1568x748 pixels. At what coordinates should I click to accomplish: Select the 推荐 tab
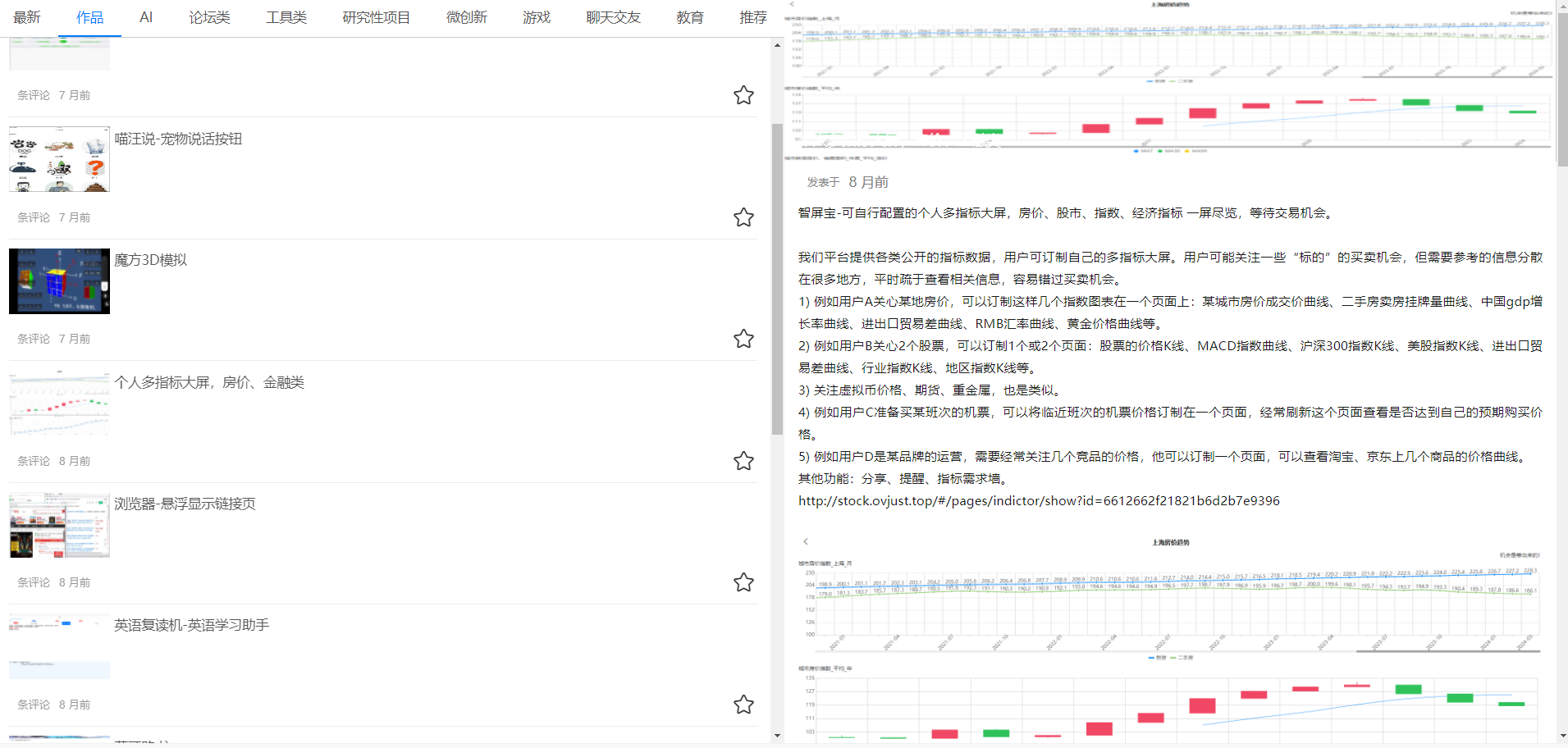point(752,17)
